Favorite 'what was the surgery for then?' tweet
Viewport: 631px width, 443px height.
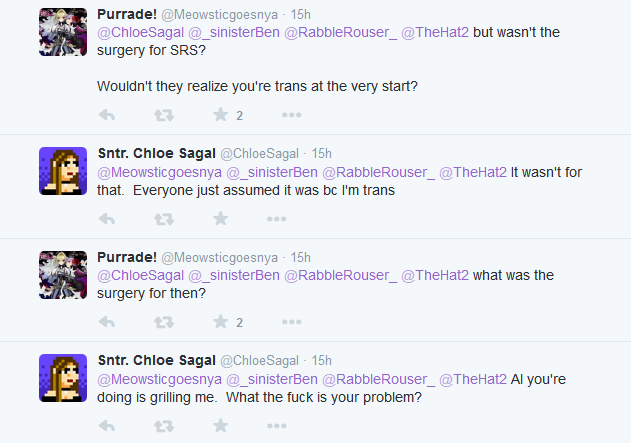[220, 322]
